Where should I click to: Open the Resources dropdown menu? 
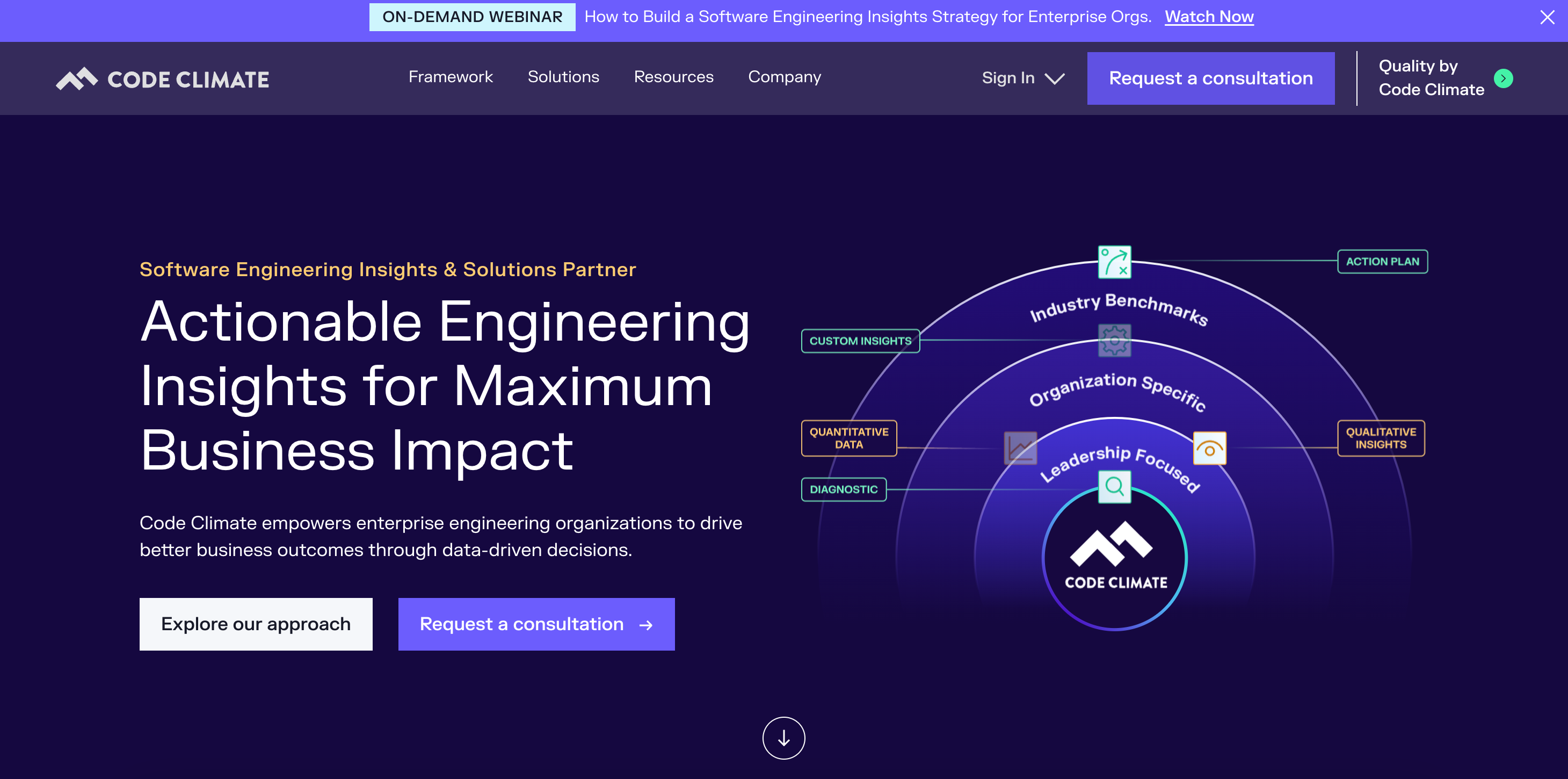coord(673,77)
